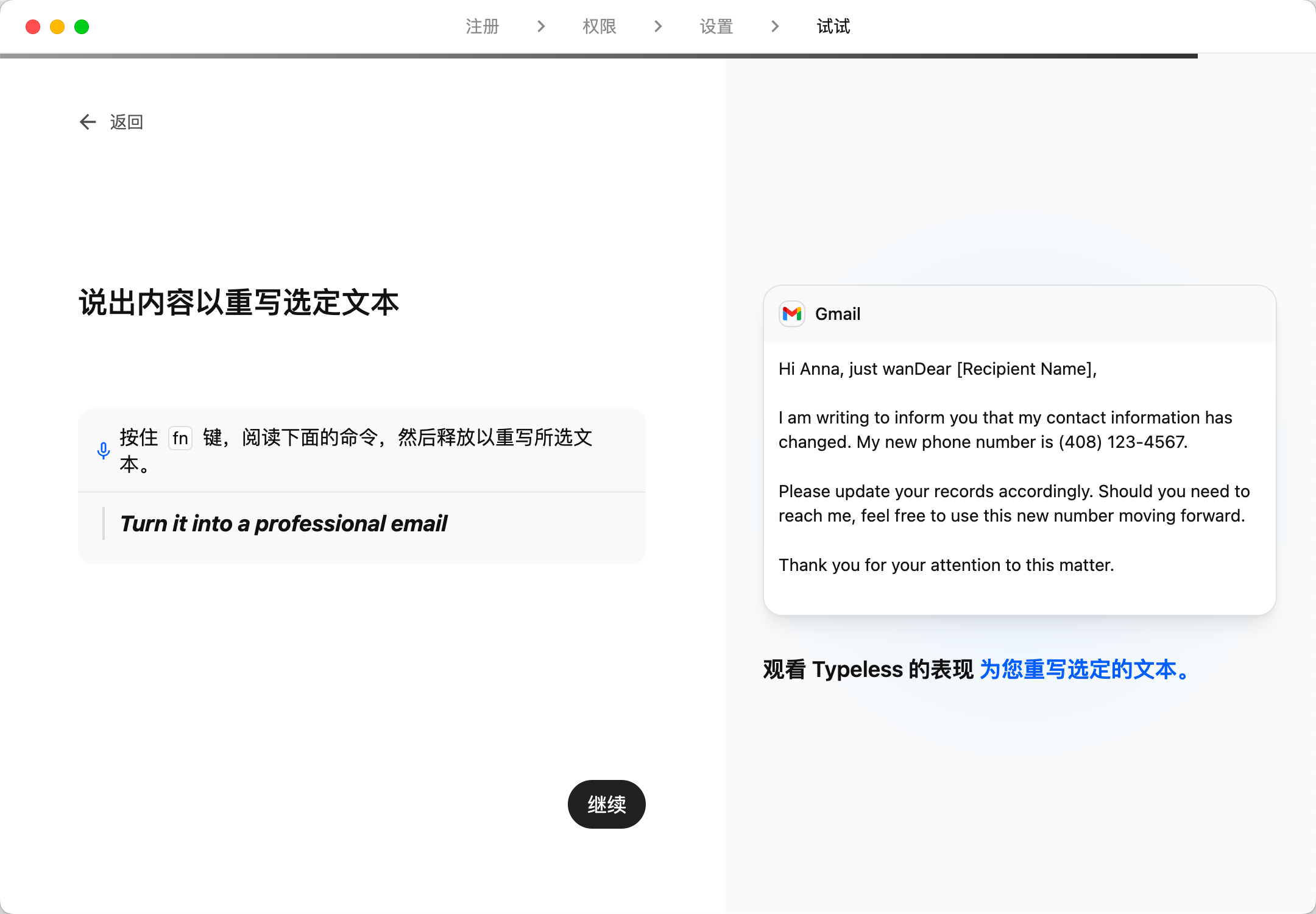This screenshot has height=914, width=1316.
Task: Select the 试试 step
Action: (x=833, y=26)
